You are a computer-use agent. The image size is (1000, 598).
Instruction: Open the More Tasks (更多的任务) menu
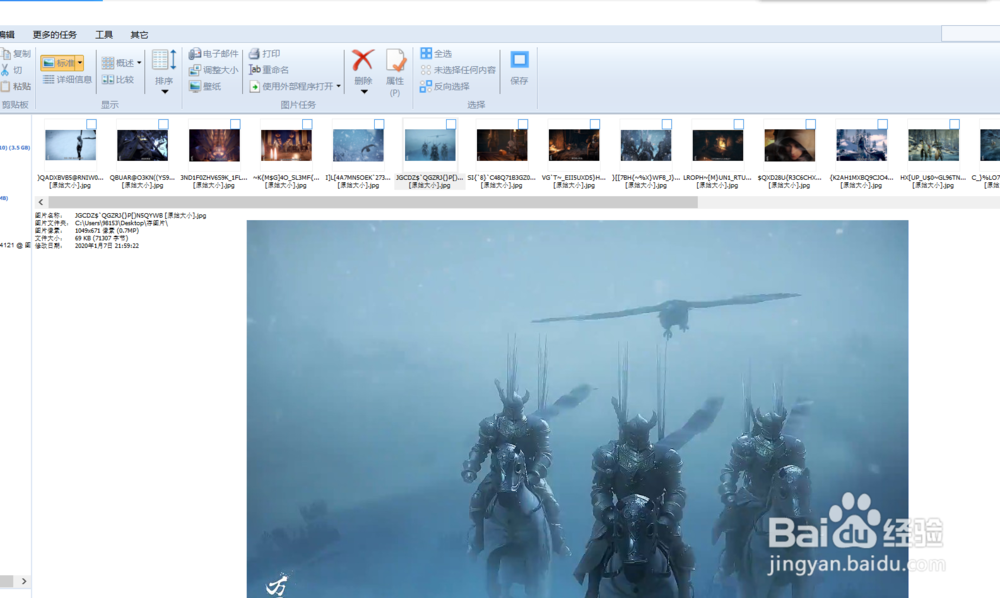click(54, 34)
